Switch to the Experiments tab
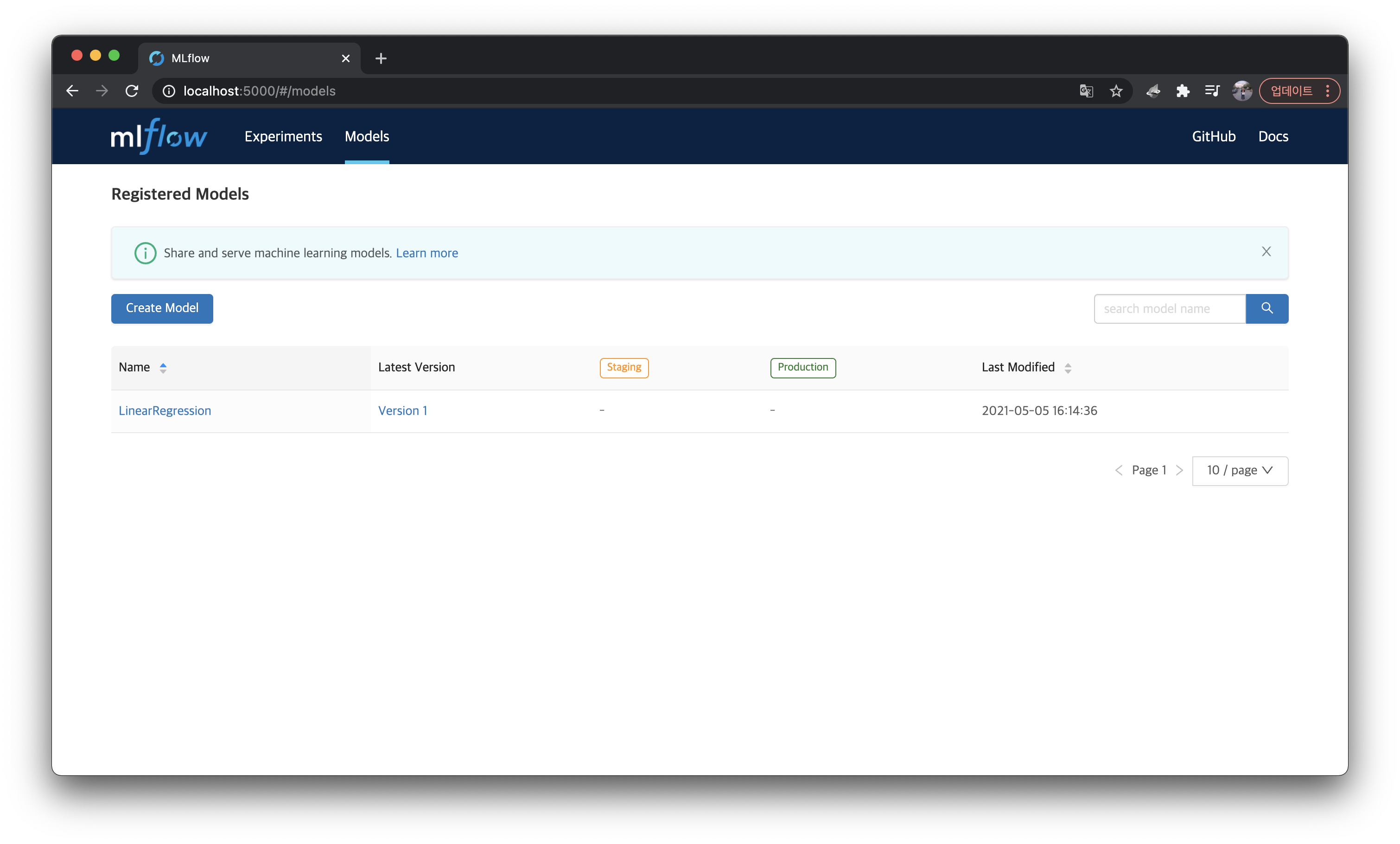1400x844 pixels. (283, 136)
